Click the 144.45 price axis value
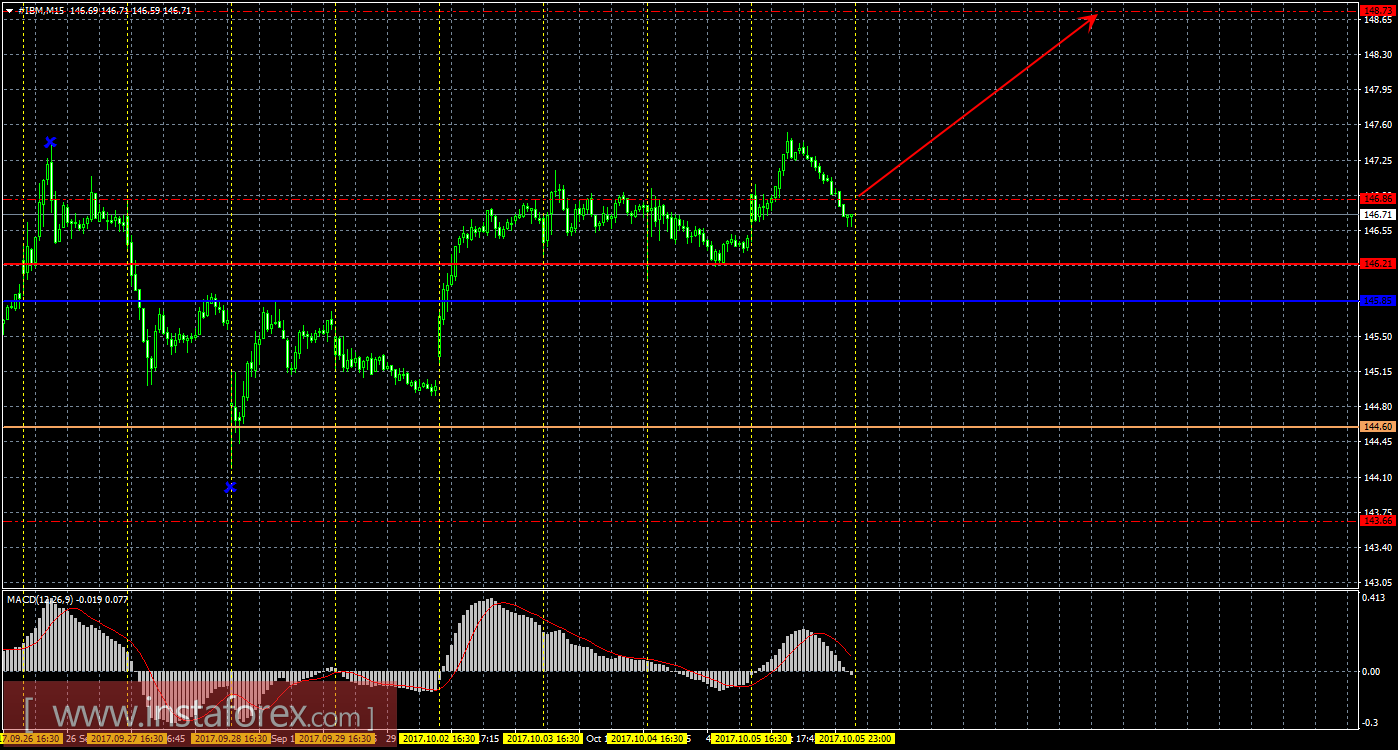This screenshot has height=750, width=1398. pos(1376,442)
